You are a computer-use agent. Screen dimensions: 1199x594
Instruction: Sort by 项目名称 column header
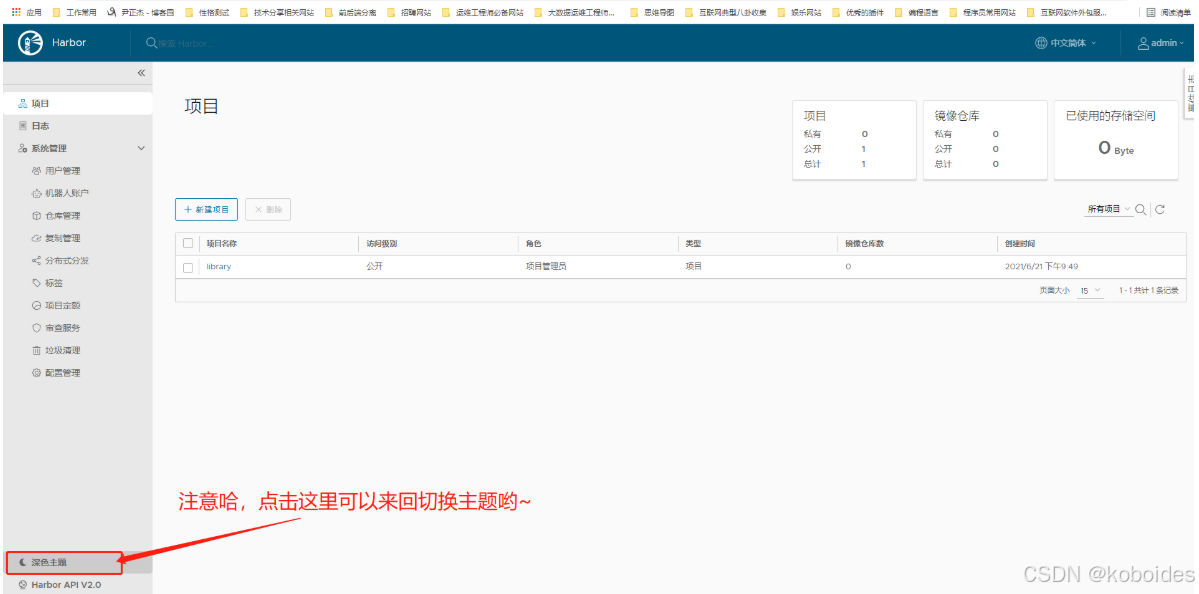pyautogui.click(x=224, y=244)
